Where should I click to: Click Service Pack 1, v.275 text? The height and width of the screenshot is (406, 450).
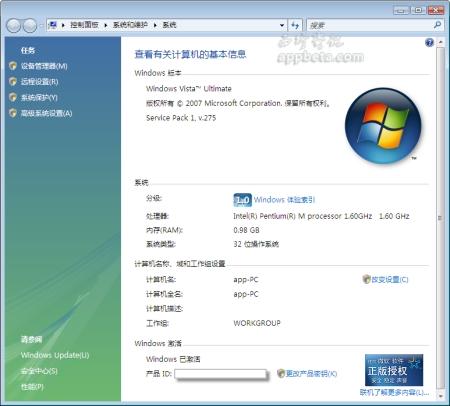click(181, 118)
